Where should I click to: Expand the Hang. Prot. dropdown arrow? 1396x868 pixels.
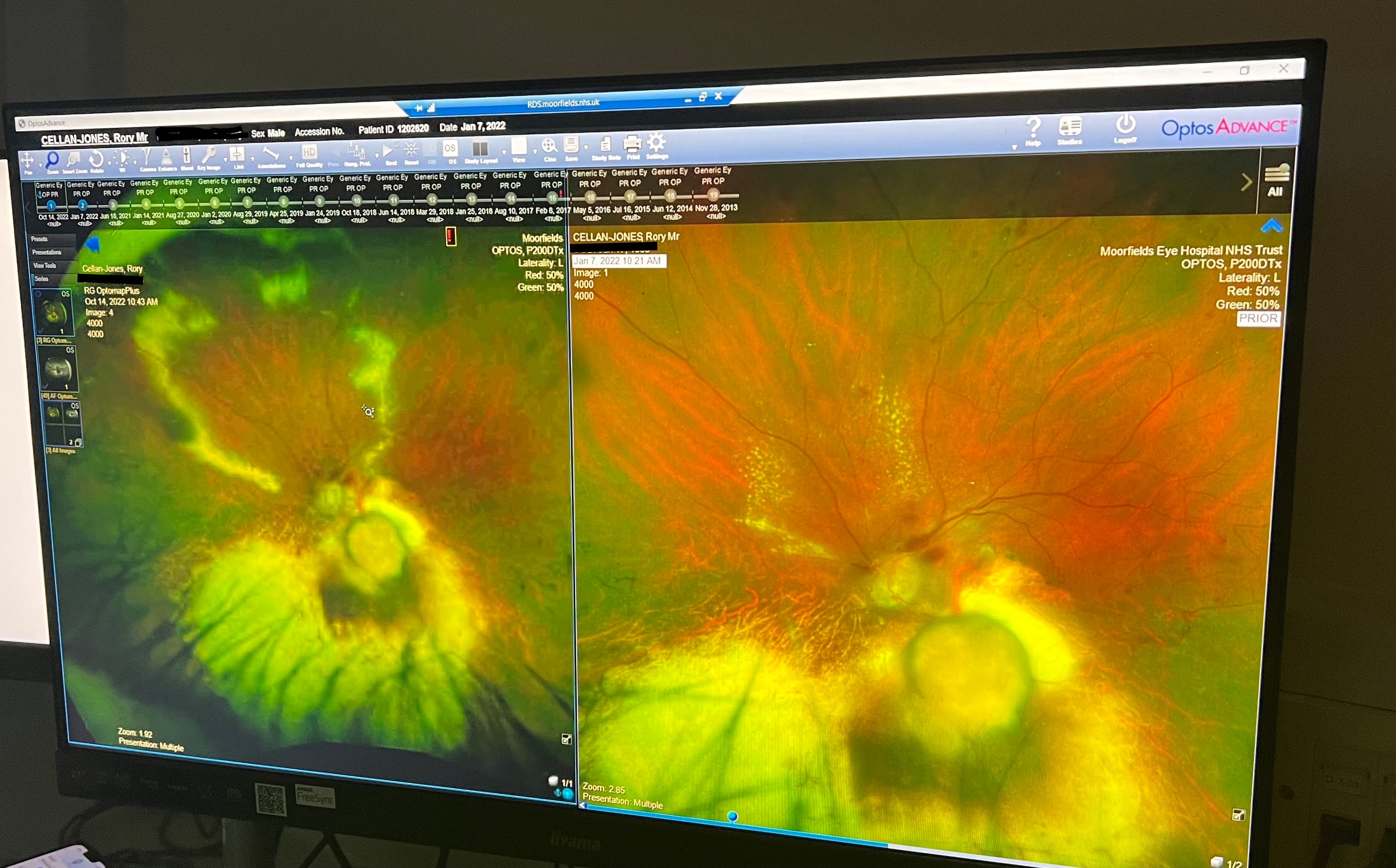tap(376, 156)
